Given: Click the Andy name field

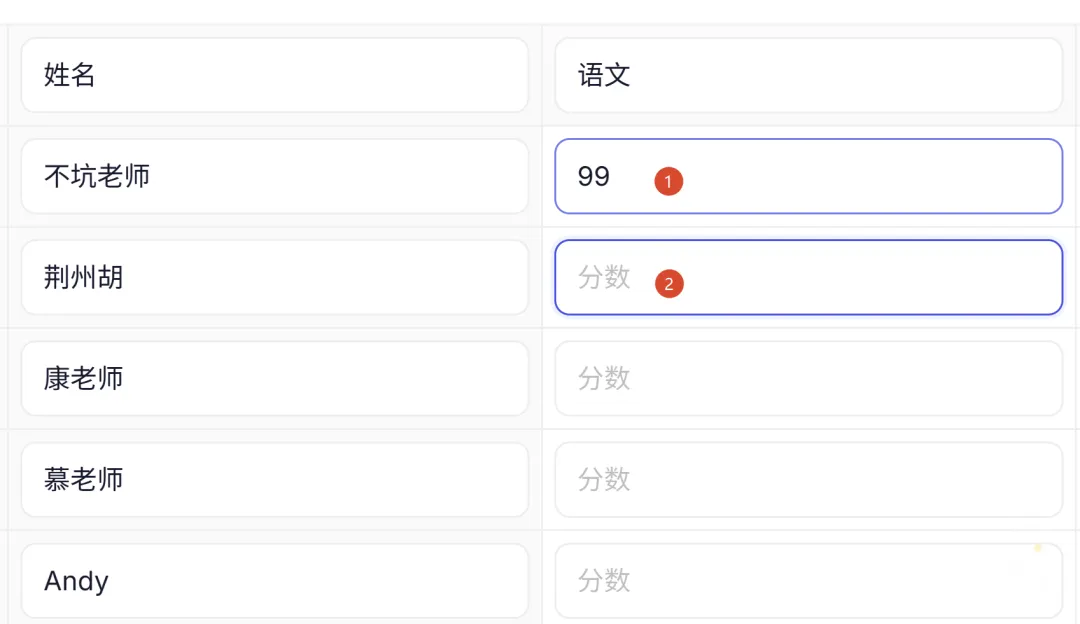Looking at the screenshot, I should pos(274,581).
